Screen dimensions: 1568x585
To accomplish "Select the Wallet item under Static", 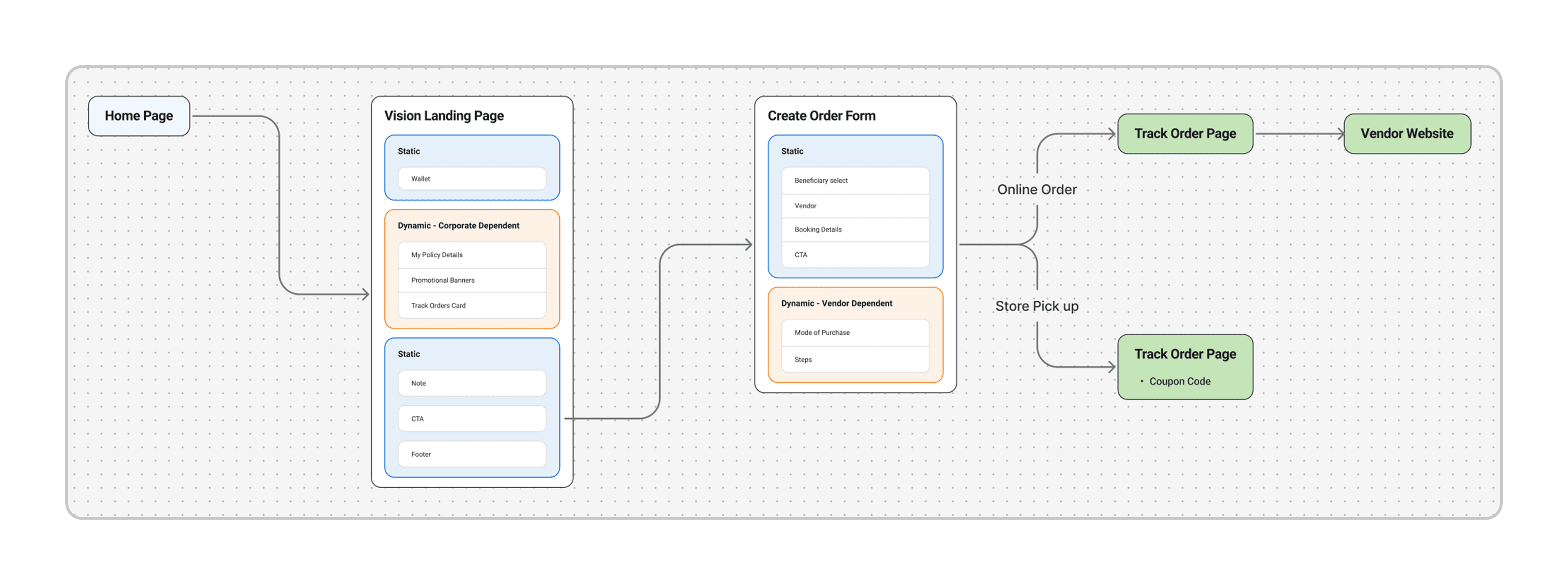I will click(x=472, y=179).
